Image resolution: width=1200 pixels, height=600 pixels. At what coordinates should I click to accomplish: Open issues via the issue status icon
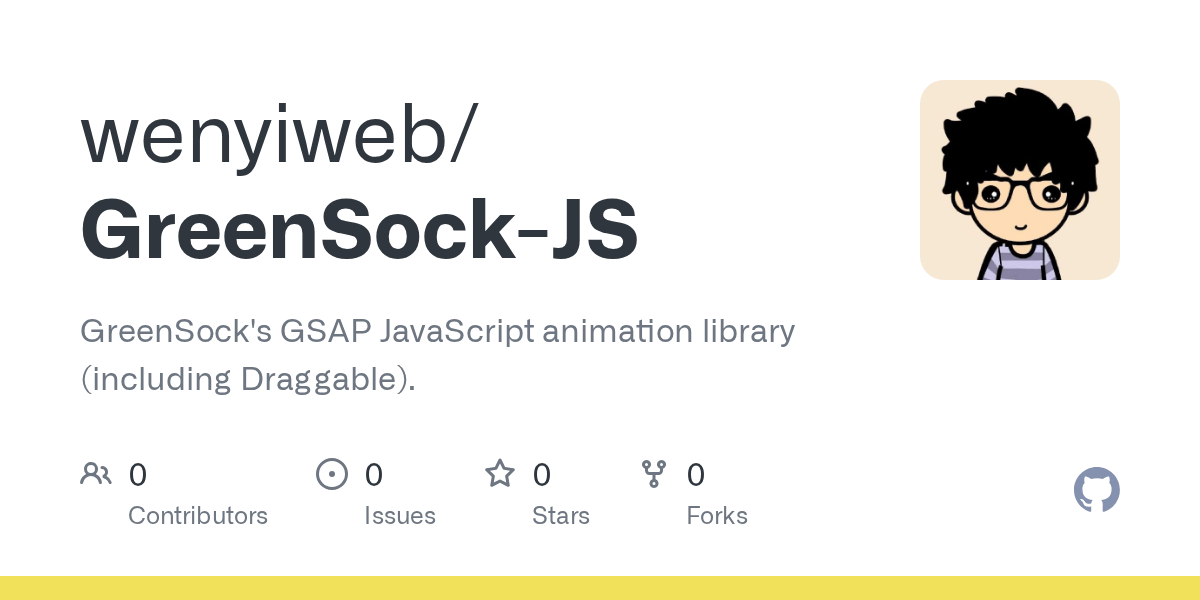(x=332, y=474)
